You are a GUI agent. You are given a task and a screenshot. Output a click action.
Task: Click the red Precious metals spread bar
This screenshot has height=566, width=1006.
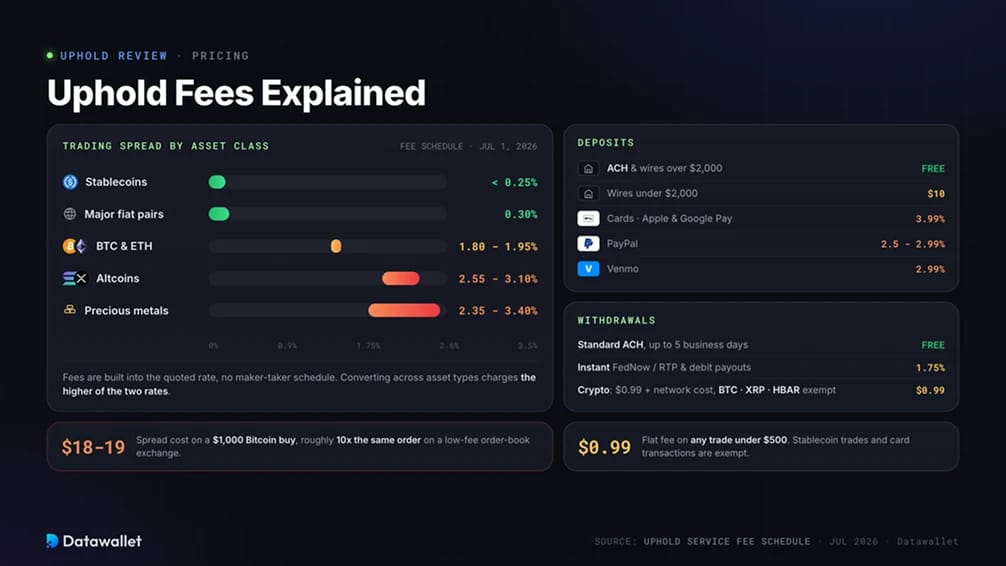[x=404, y=310]
